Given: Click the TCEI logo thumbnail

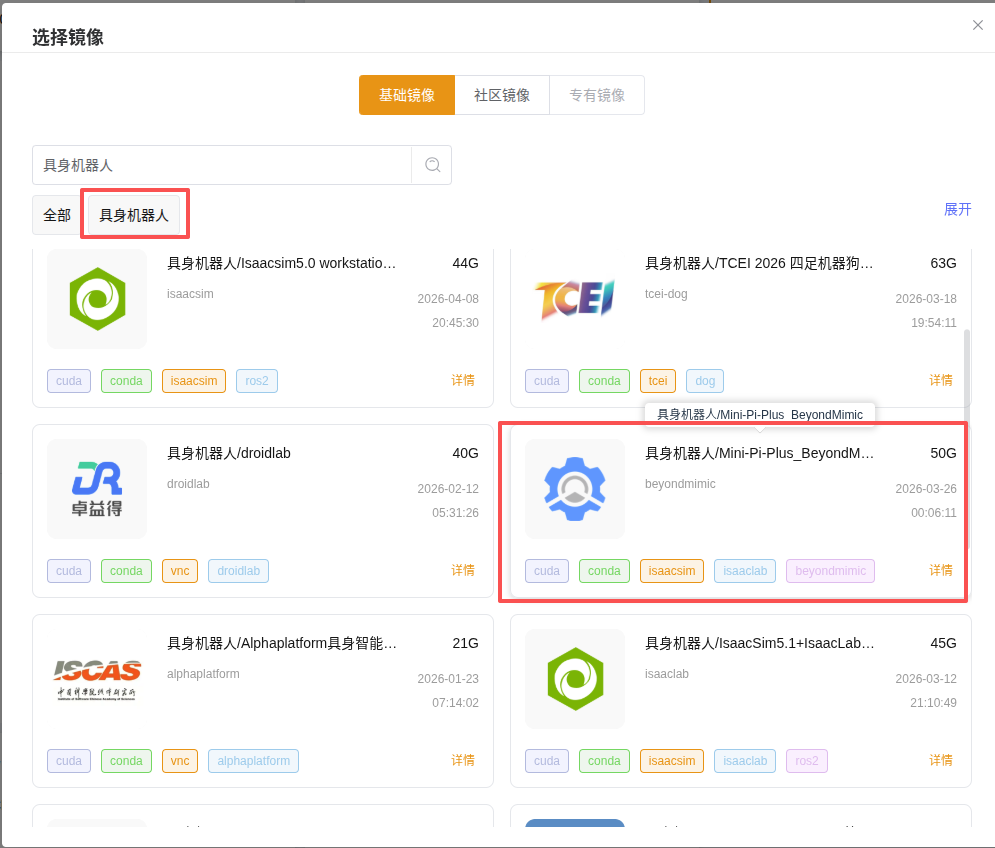Looking at the screenshot, I should pos(575,298).
